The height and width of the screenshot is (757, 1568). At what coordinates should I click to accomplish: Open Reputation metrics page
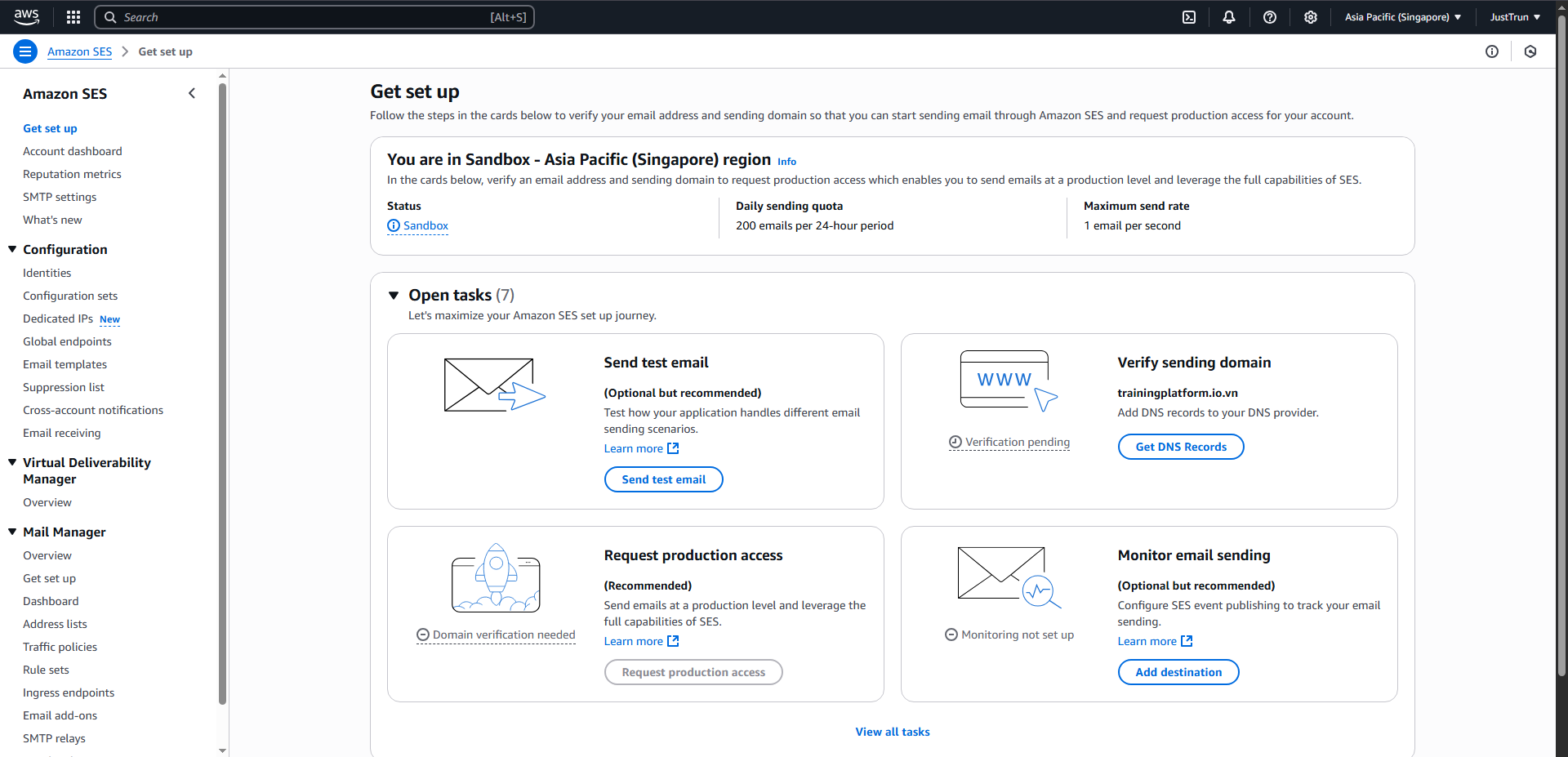point(72,174)
